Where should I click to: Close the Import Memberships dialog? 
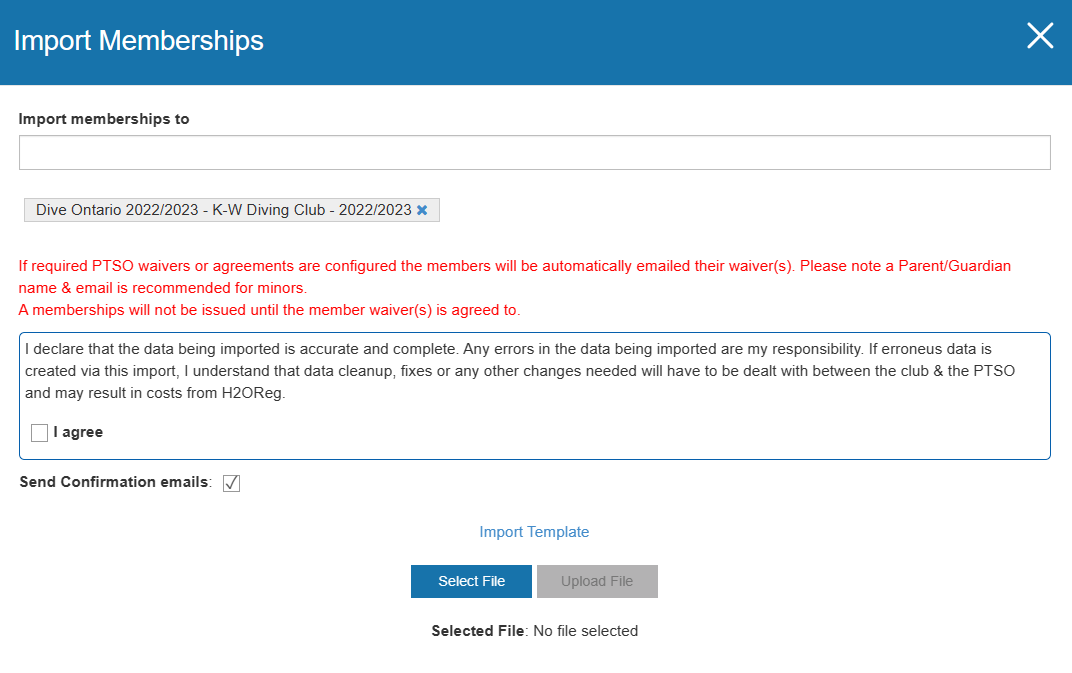[1040, 37]
